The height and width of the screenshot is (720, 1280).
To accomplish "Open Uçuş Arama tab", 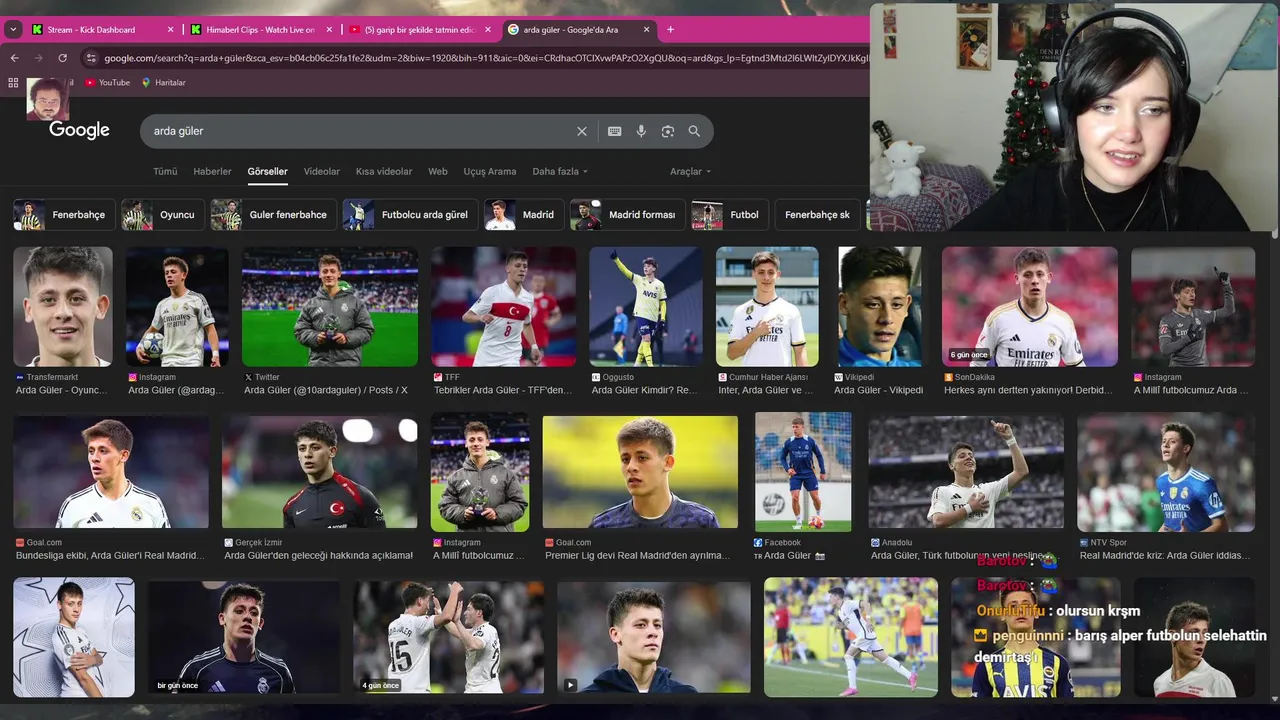I will (x=490, y=171).
